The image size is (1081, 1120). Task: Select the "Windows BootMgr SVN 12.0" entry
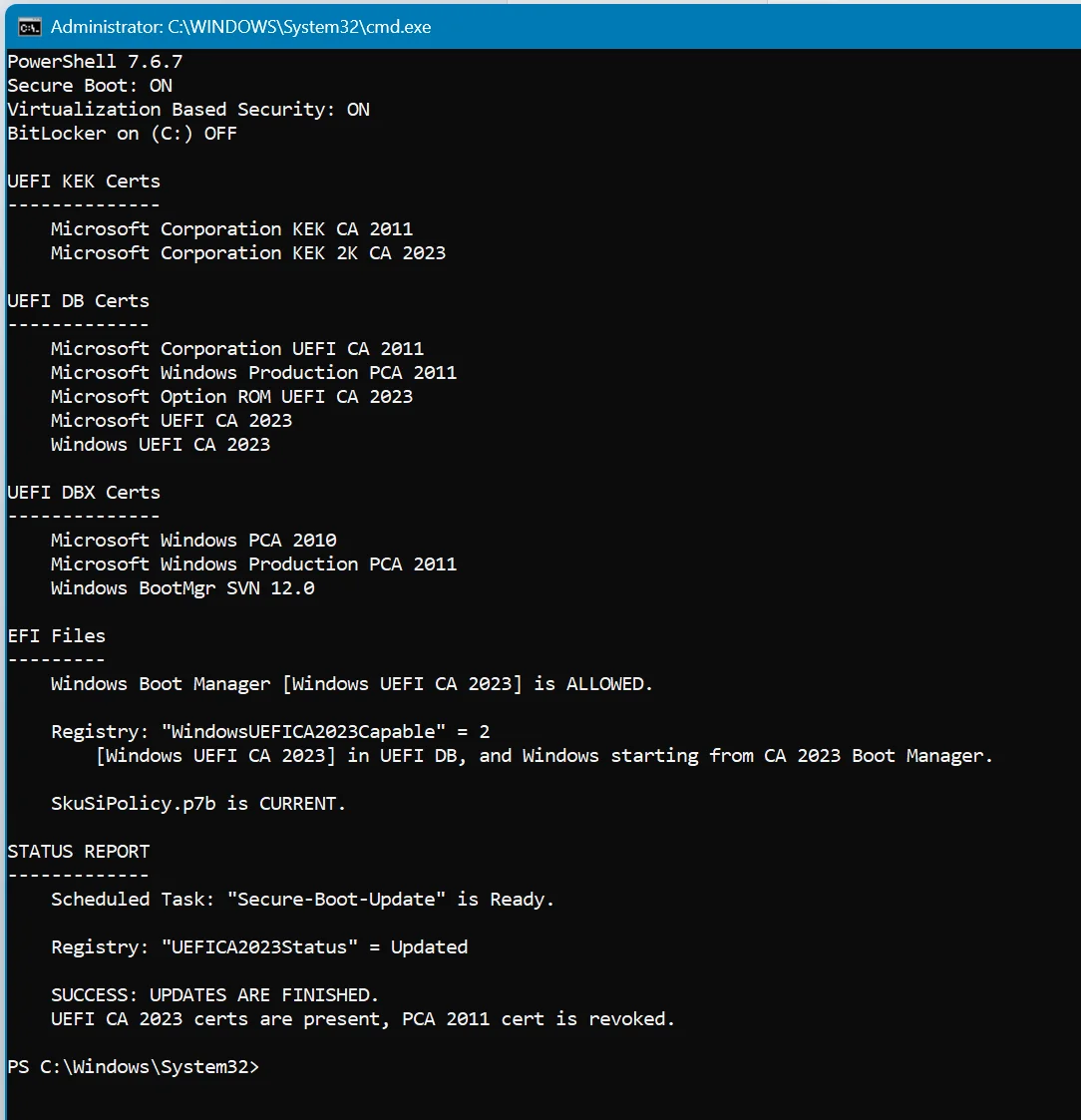pos(182,587)
